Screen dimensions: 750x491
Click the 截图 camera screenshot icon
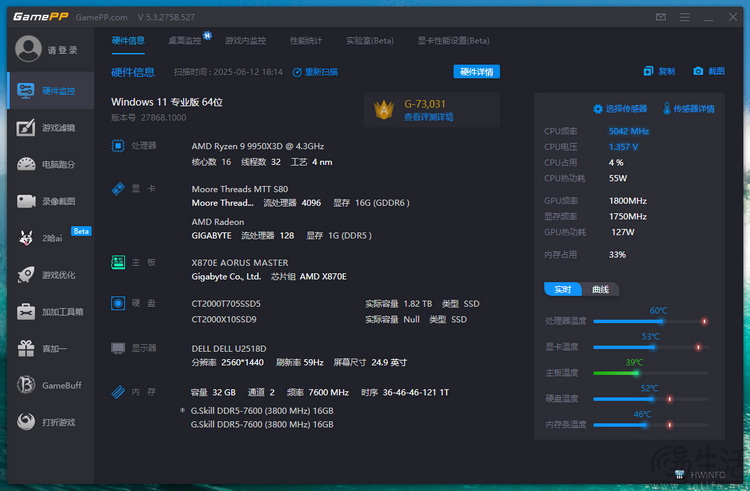tap(698, 71)
